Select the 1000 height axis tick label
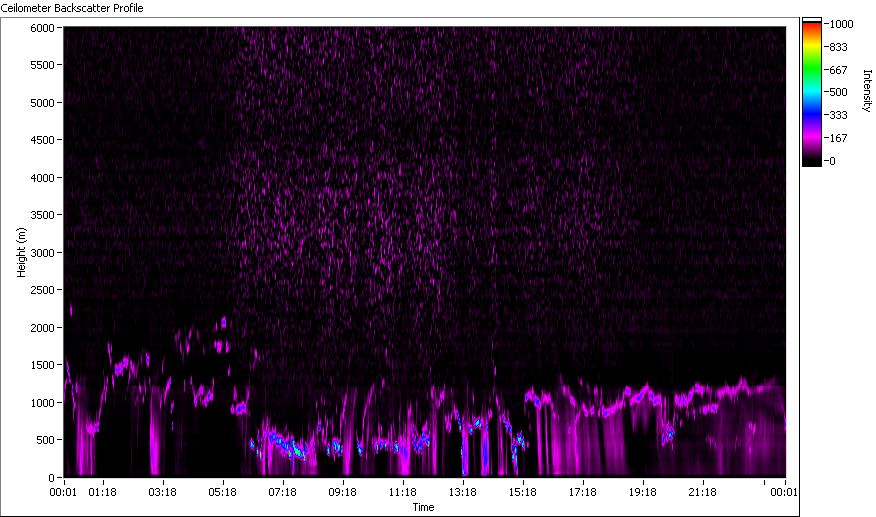 [x=42, y=402]
